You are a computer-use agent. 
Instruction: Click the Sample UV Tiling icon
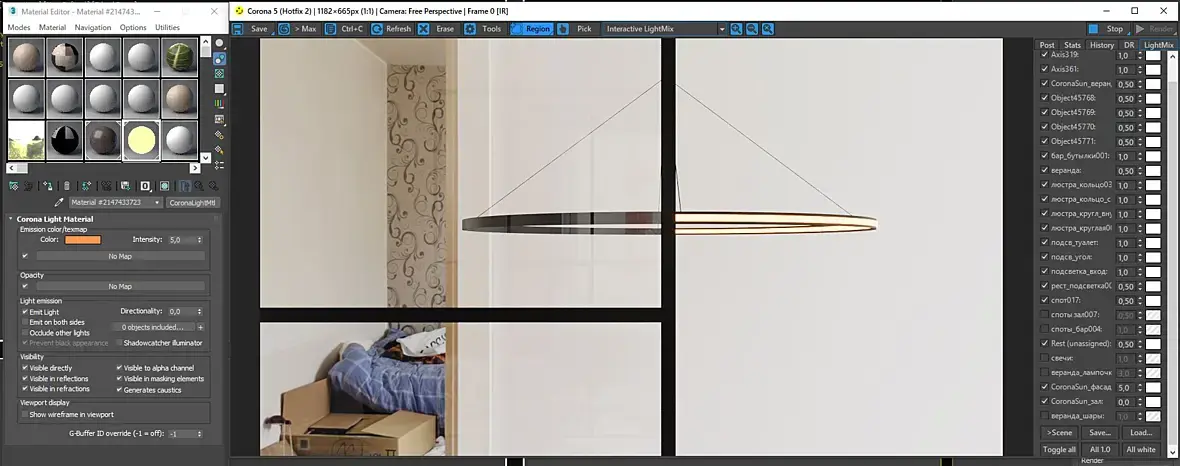(219, 89)
